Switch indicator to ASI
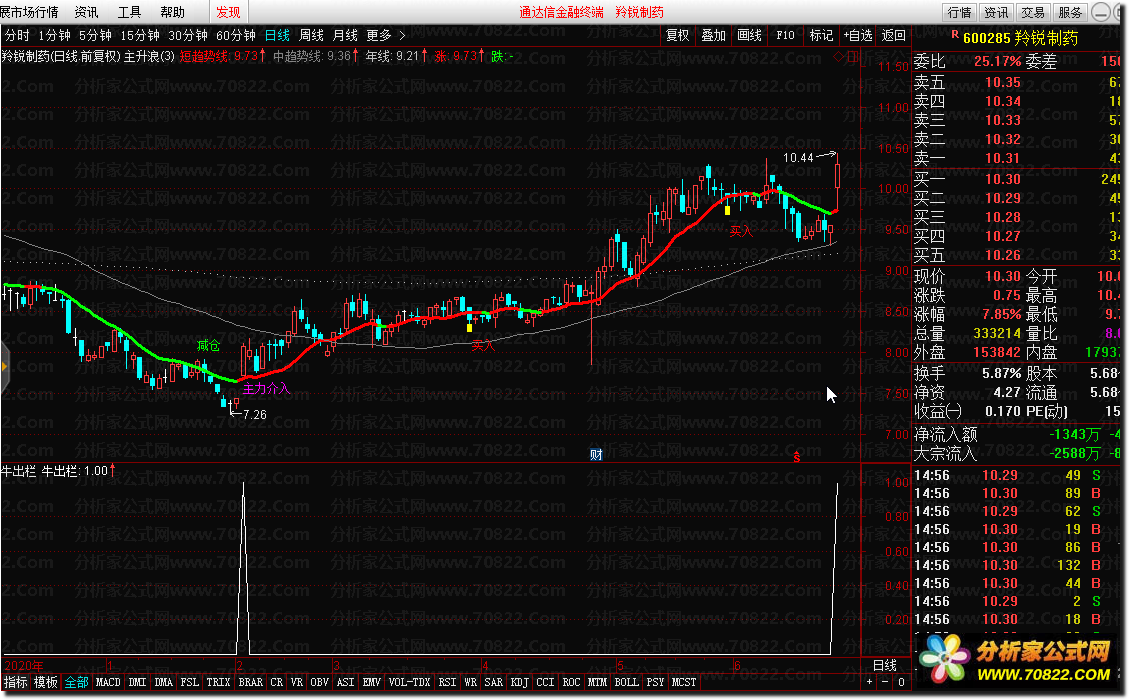 pyautogui.click(x=345, y=682)
